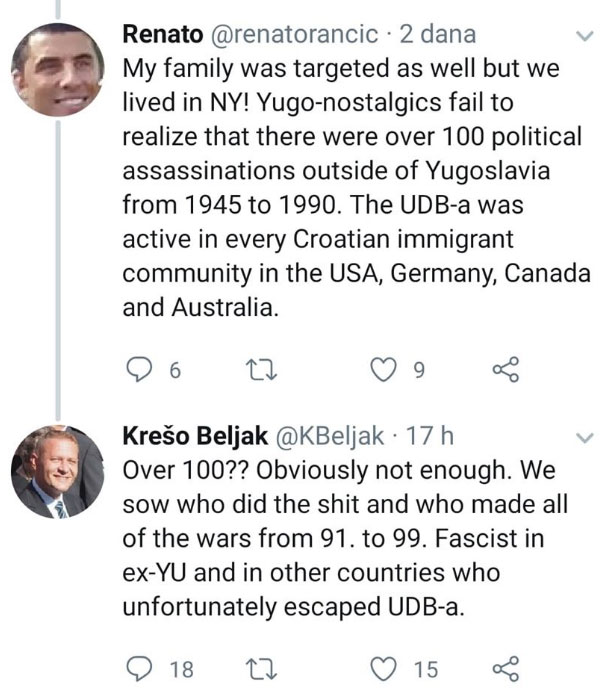Share Renato's tweet

point(507,371)
